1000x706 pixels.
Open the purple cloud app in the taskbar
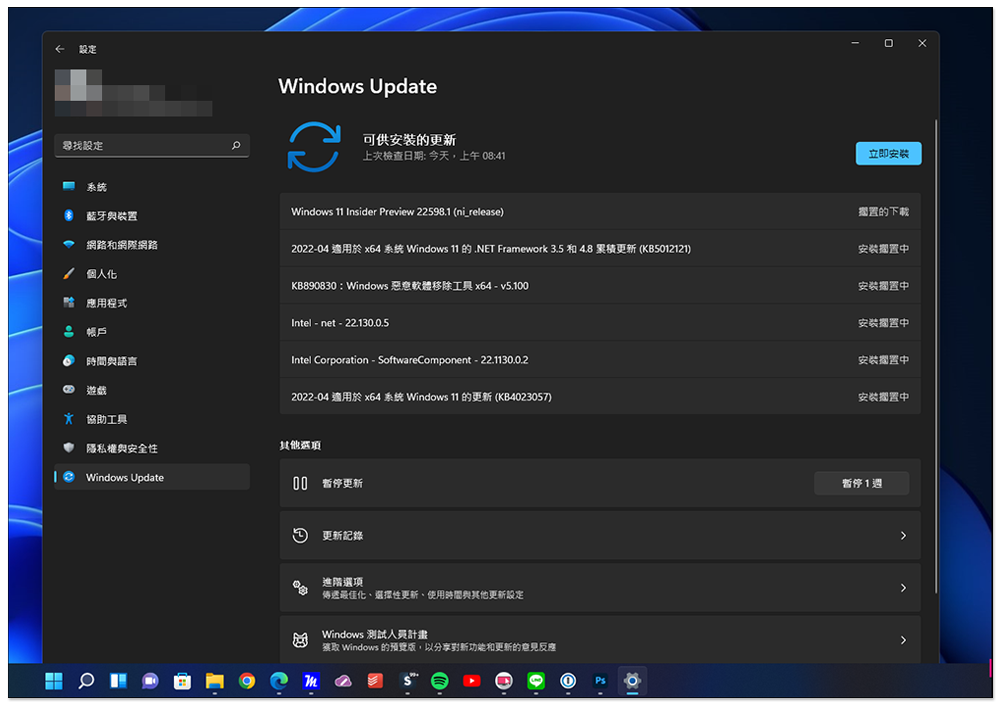coord(343,681)
